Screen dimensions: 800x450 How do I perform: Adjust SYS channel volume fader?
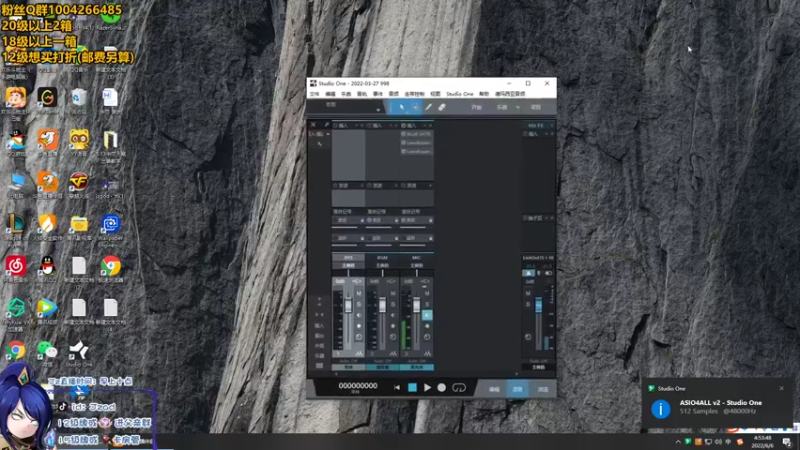coord(348,306)
